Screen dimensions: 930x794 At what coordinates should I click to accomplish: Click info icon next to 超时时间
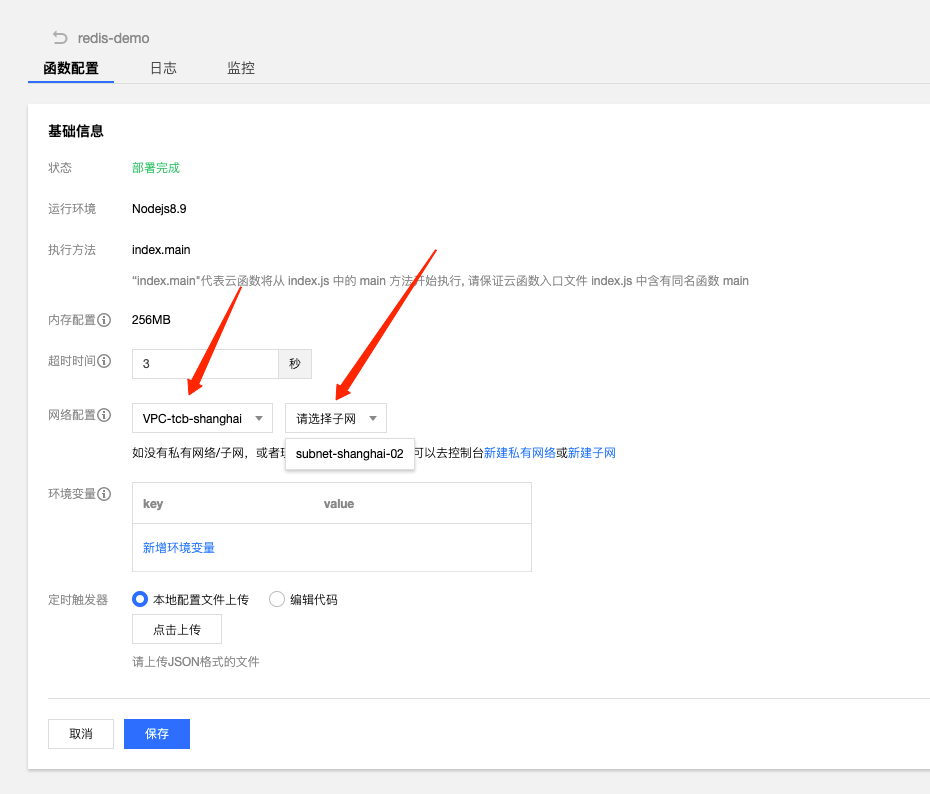pyautogui.click(x=104, y=362)
